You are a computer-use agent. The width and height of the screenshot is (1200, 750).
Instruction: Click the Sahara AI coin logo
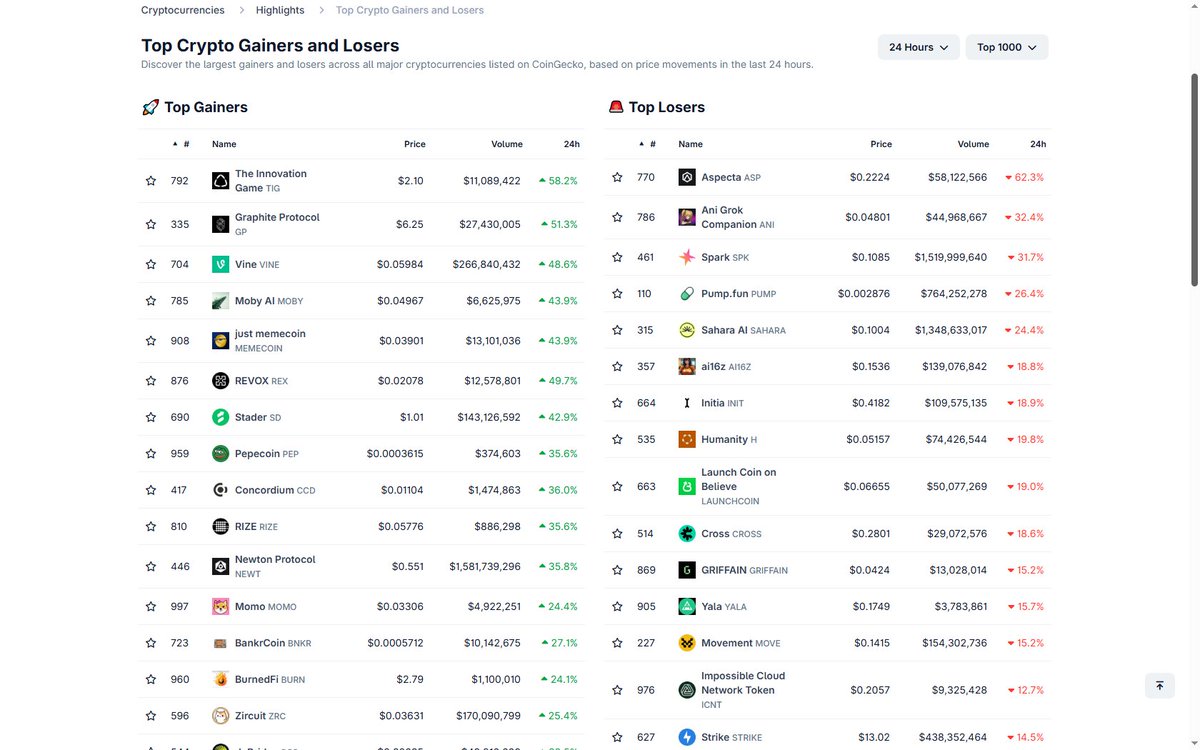click(687, 330)
